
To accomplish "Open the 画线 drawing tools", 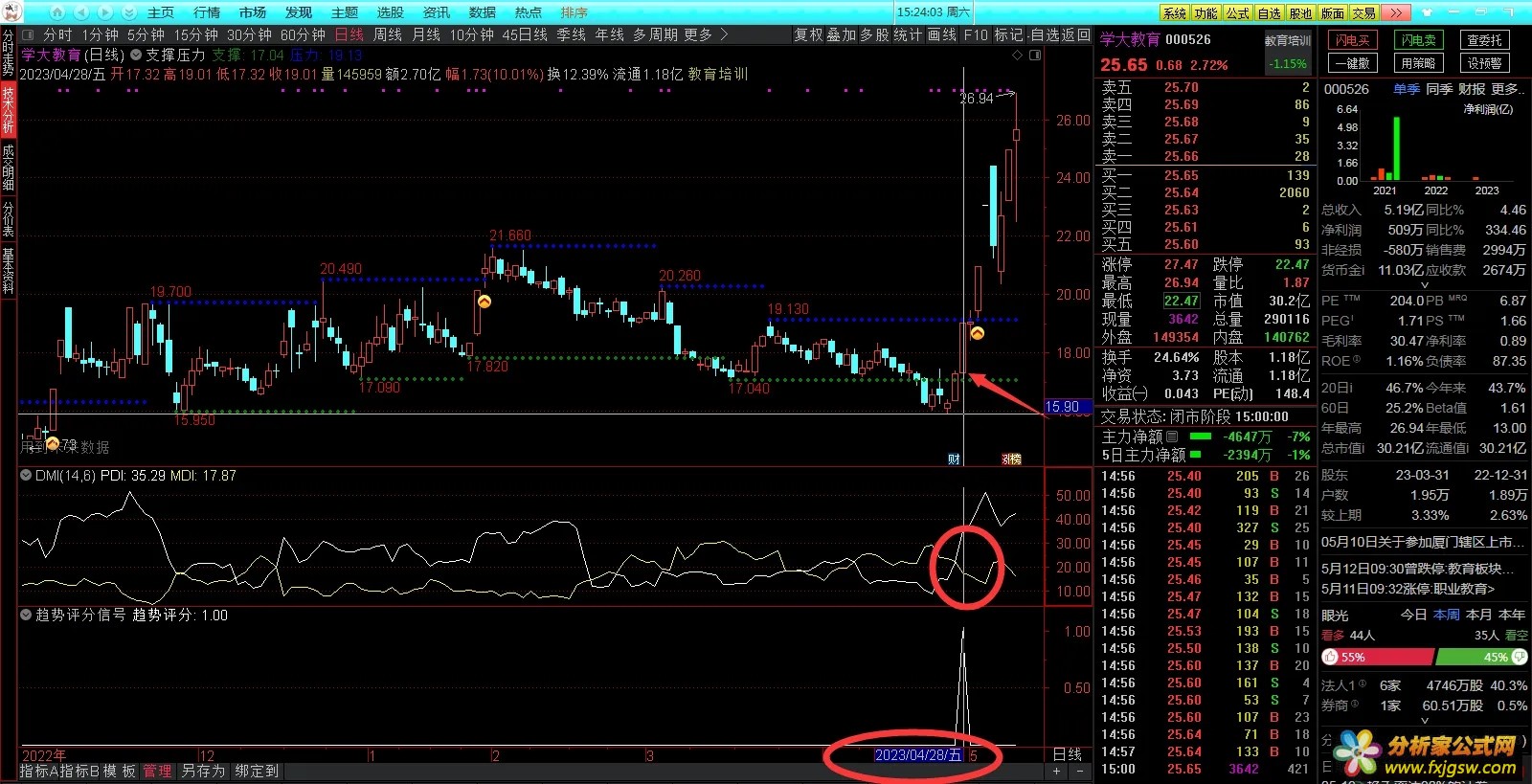I will [x=942, y=34].
